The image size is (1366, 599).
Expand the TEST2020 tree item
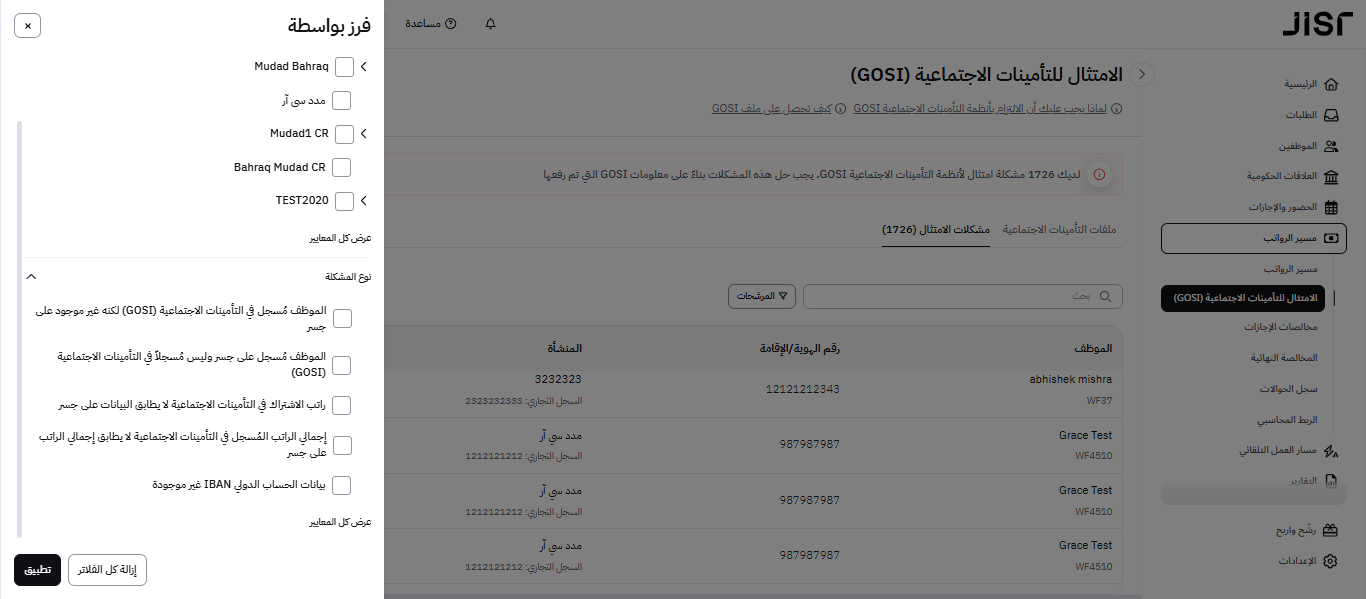pyautogui.click(x=364, y=201)
